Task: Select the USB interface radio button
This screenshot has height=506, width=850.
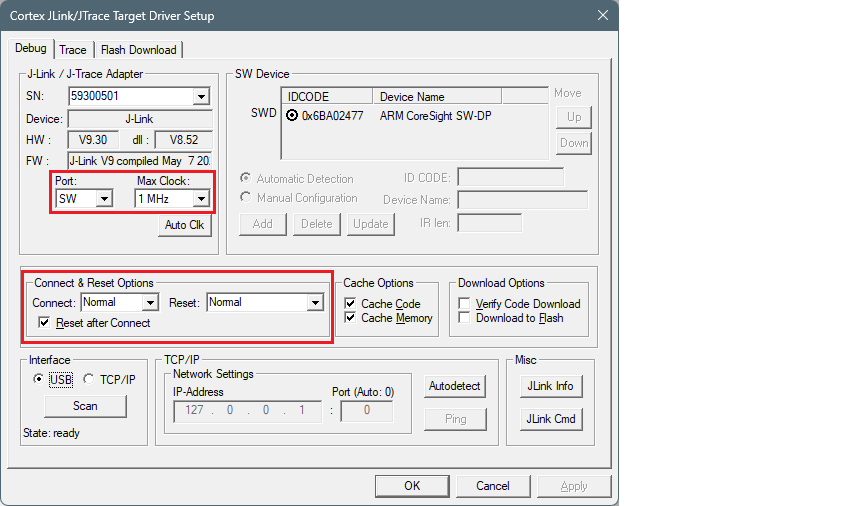Action: (x=39, y=379)
